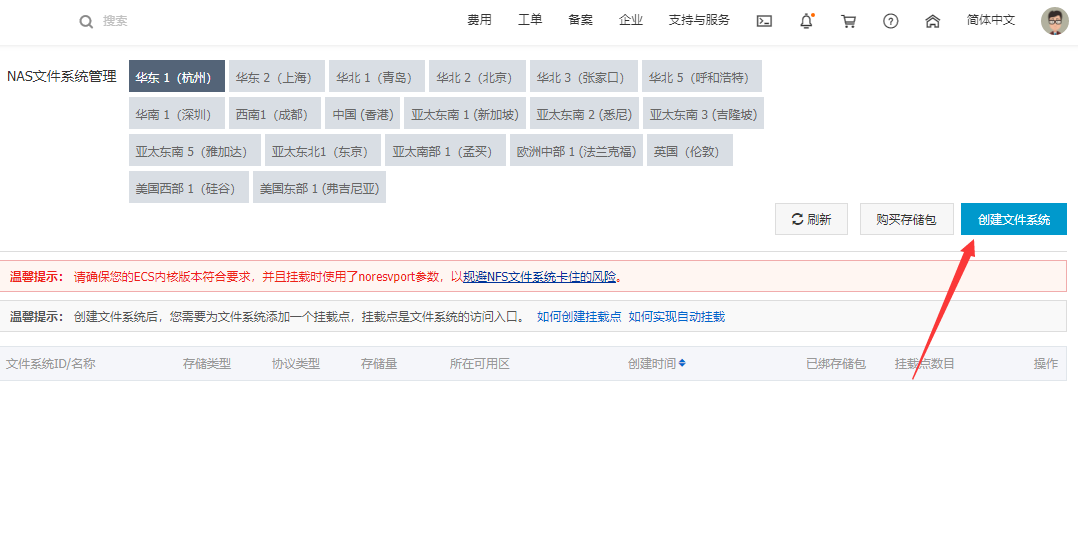The image size is (1078, 549).
Task: Click the 刷新 refresh button
Action: tap(811, 219)
